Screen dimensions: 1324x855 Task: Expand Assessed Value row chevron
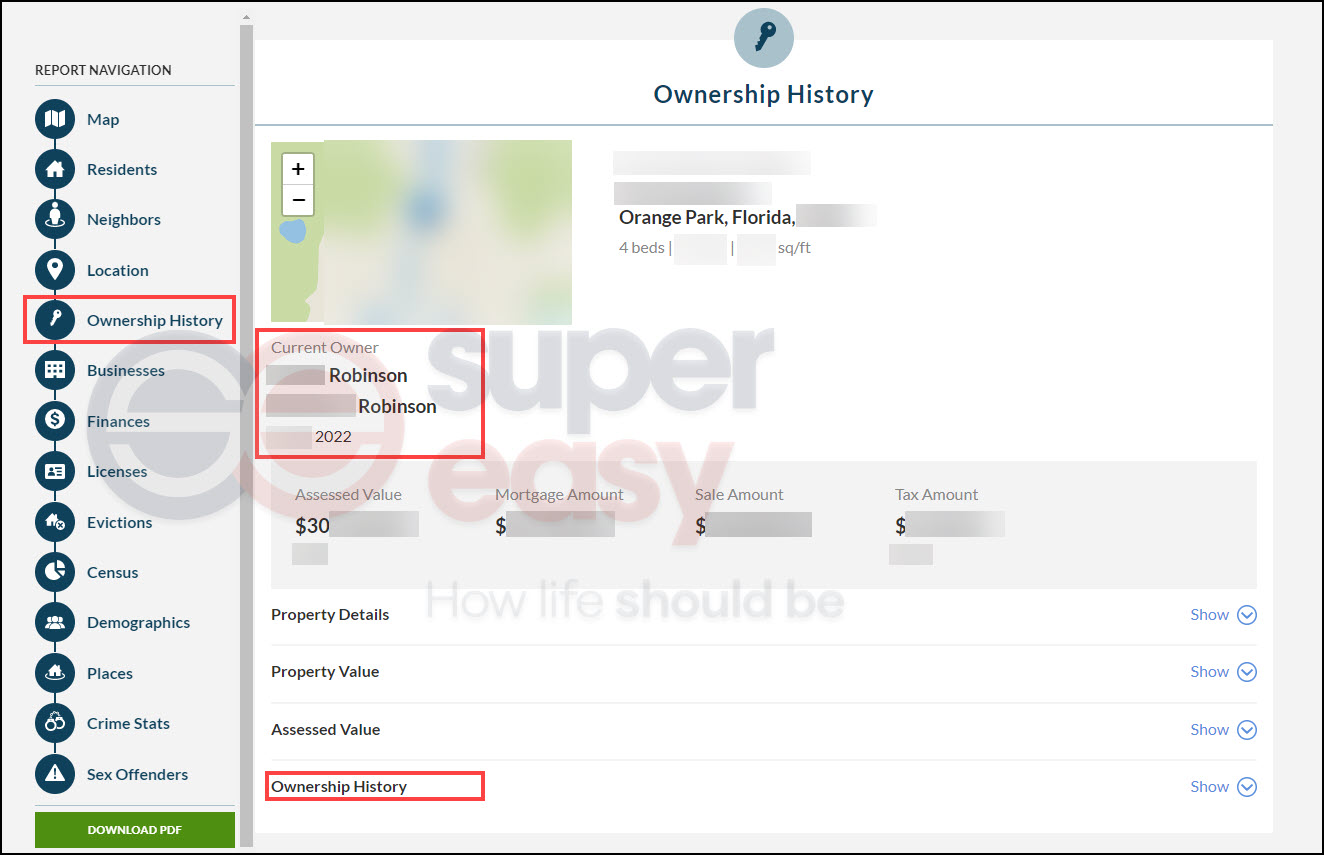pyautogui.click(x=1247, y=730)
